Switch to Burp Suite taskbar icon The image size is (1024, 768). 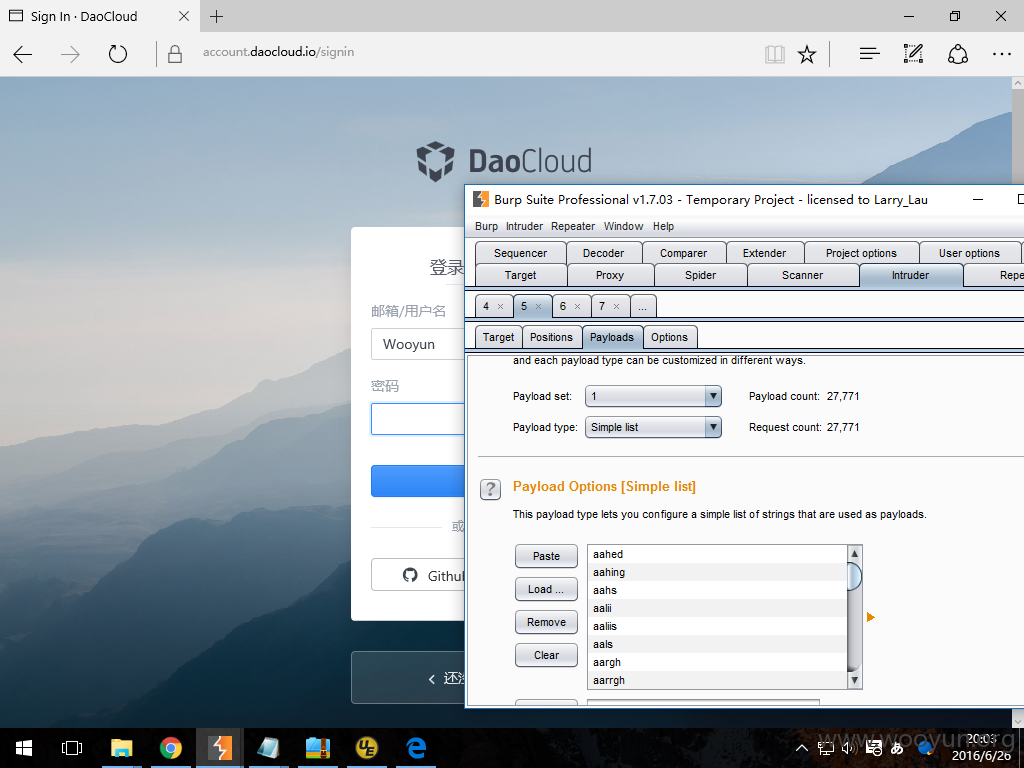coord(220,748)
